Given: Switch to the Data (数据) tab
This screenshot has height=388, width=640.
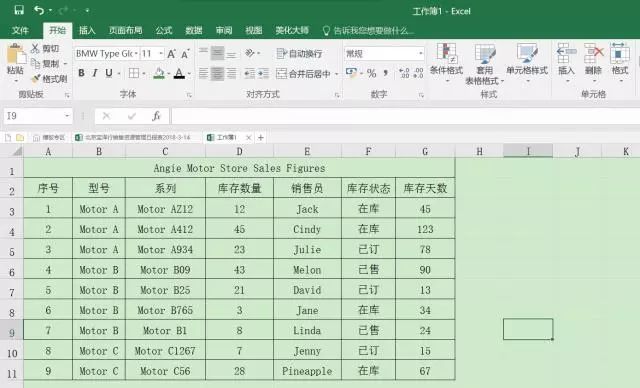Looking at the screenshot, I should [x=193, y=30].
